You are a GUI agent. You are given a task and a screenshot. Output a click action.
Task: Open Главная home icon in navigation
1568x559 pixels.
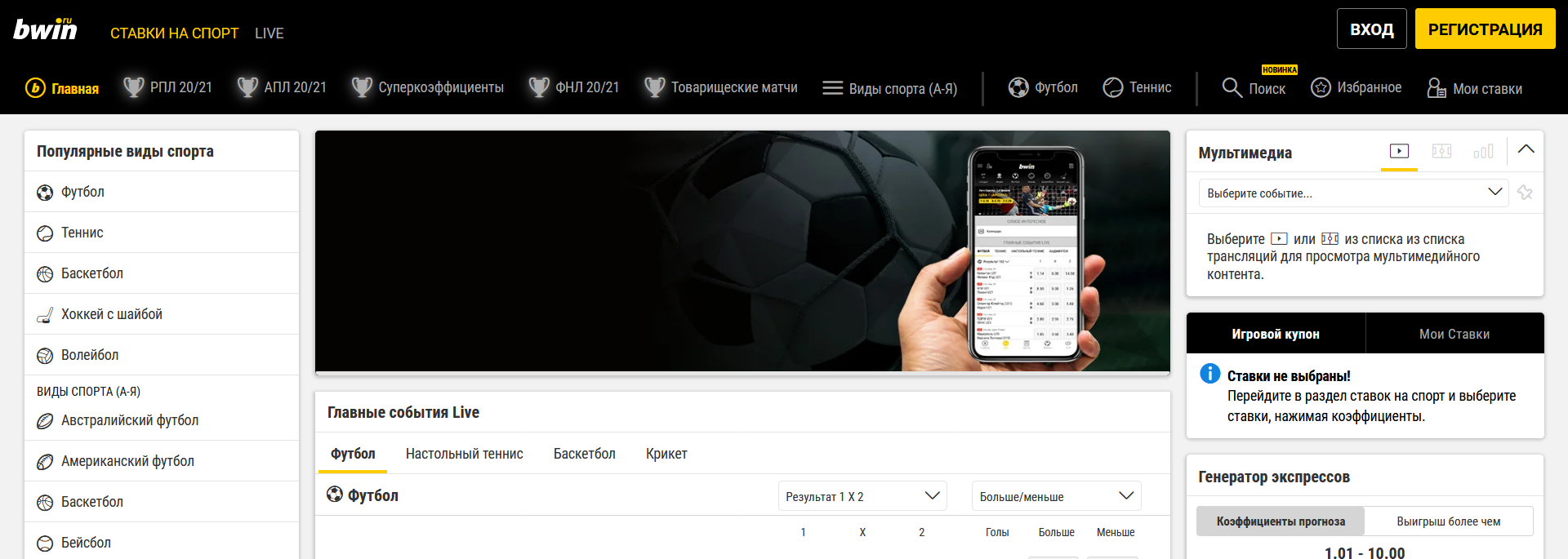coord(35,87)
